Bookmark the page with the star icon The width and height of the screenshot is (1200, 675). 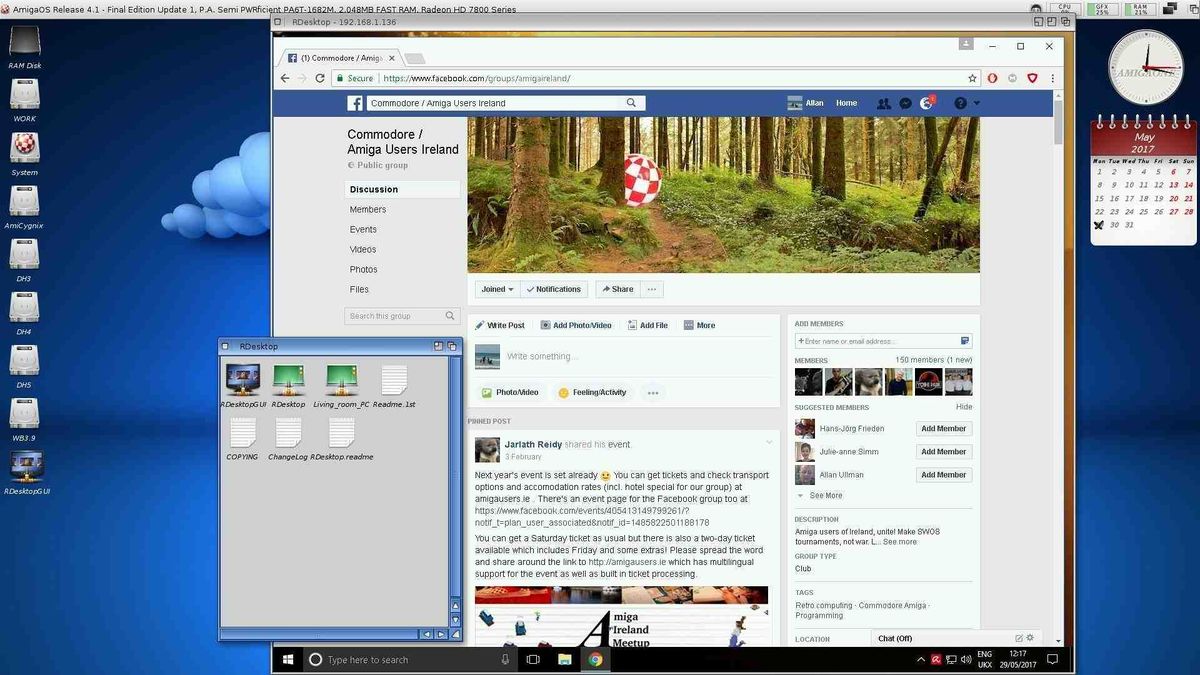(x=972, y=78)
